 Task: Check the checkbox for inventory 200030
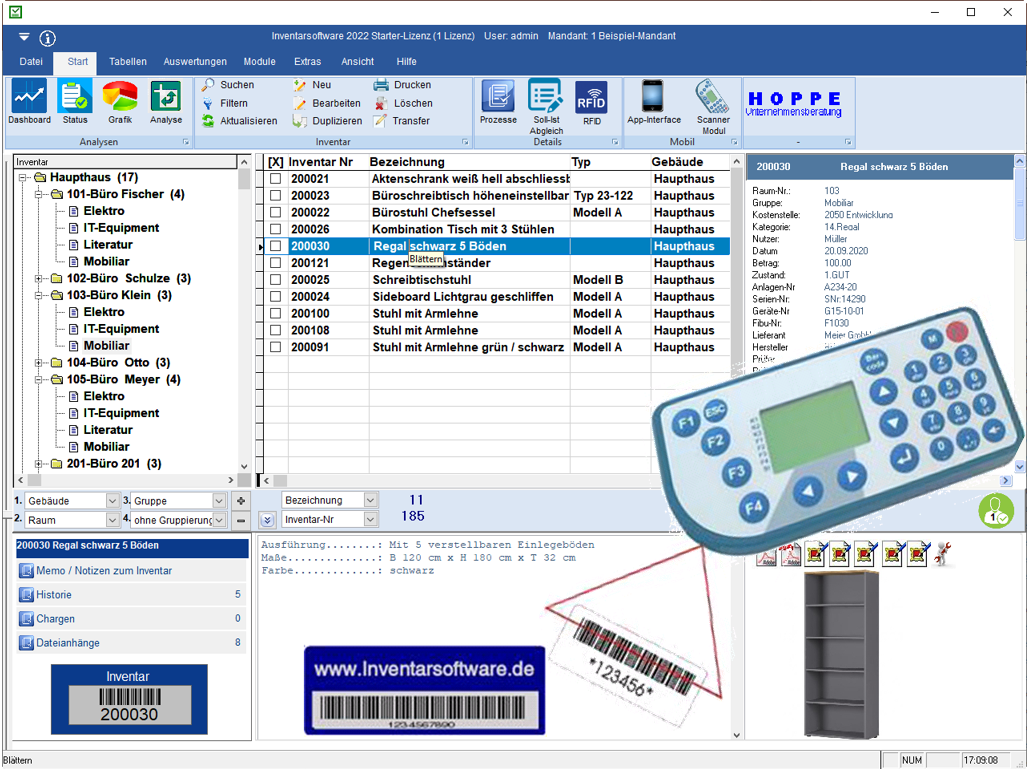tap(277, 245)
